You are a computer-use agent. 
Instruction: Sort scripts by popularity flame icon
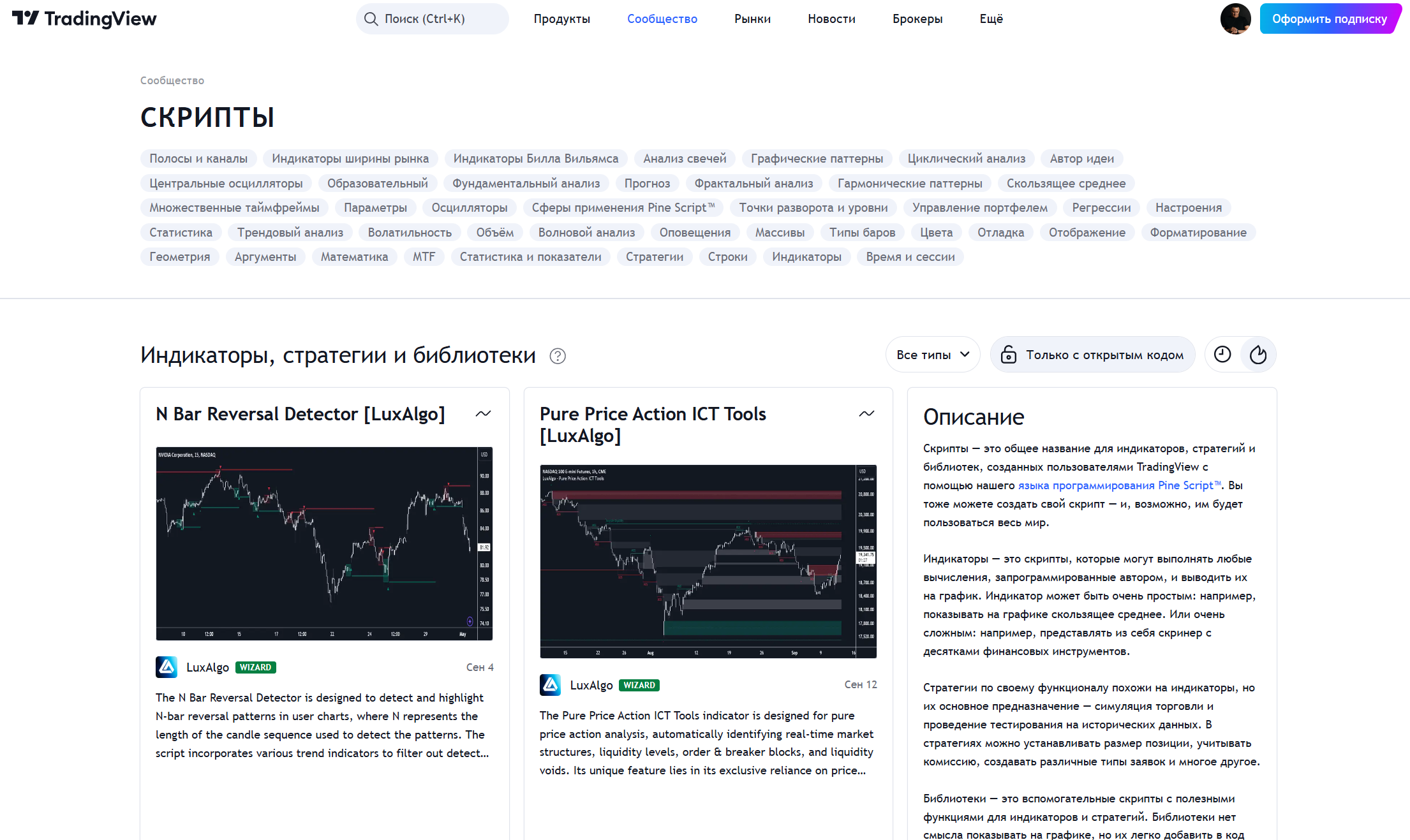1258,355
